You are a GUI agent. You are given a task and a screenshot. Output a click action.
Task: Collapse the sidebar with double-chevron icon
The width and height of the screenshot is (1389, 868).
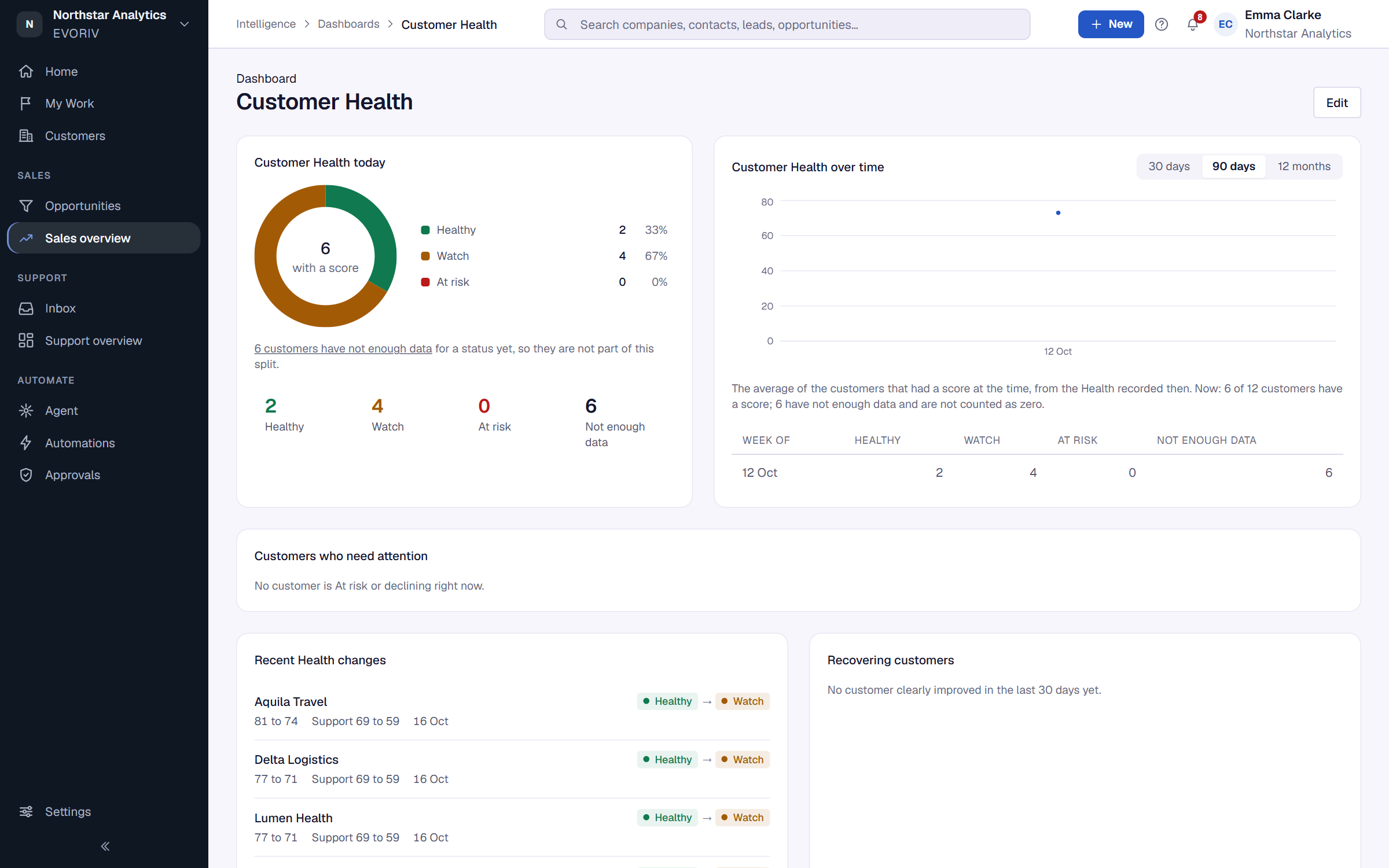(105, 847)
